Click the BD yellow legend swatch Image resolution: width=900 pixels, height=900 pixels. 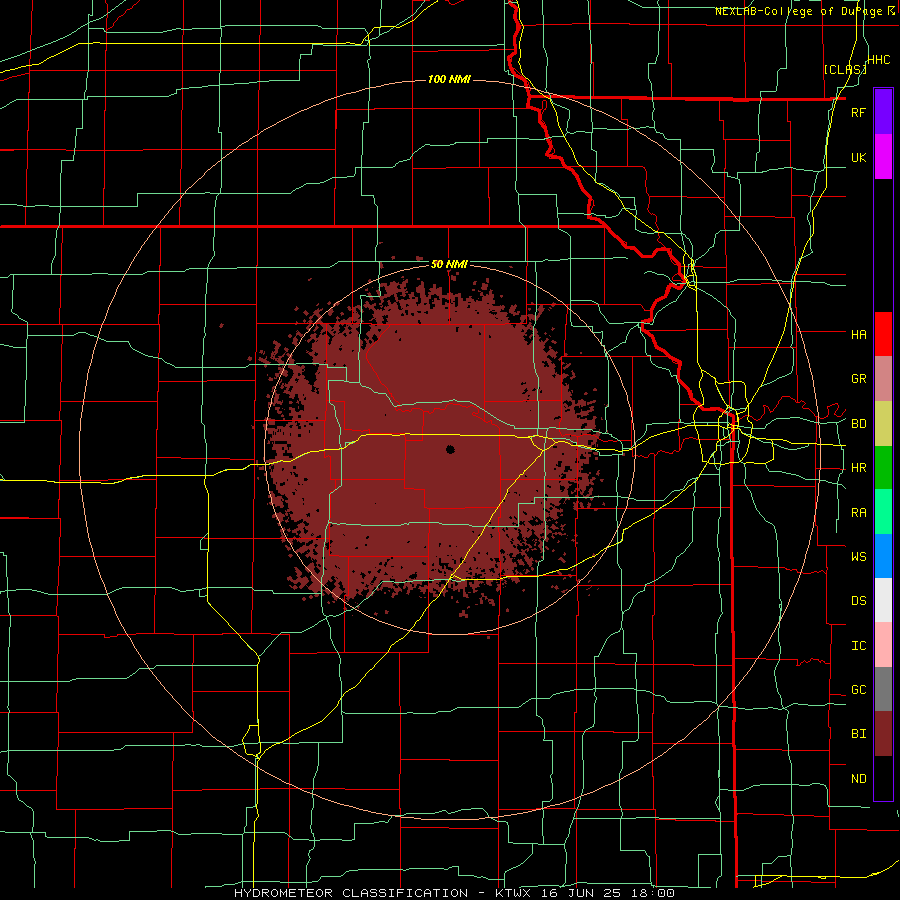pos(883,423)
